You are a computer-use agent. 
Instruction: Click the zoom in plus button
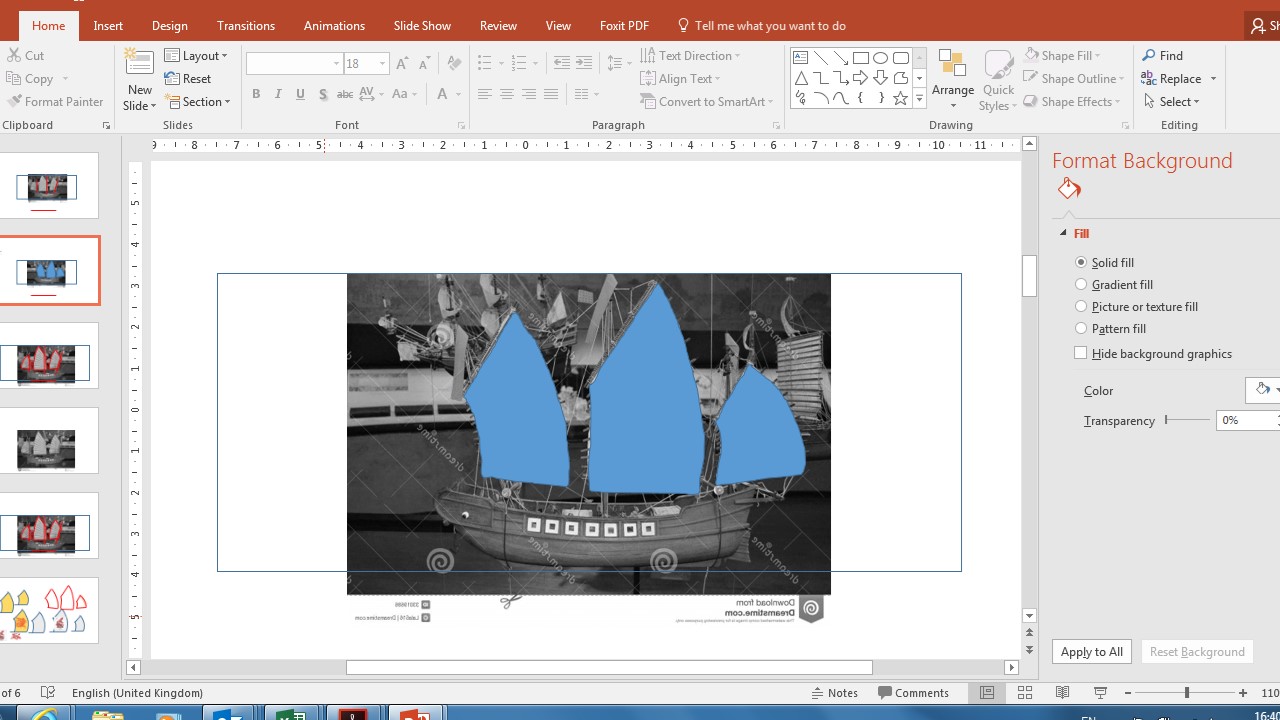tap(1243, 693)
